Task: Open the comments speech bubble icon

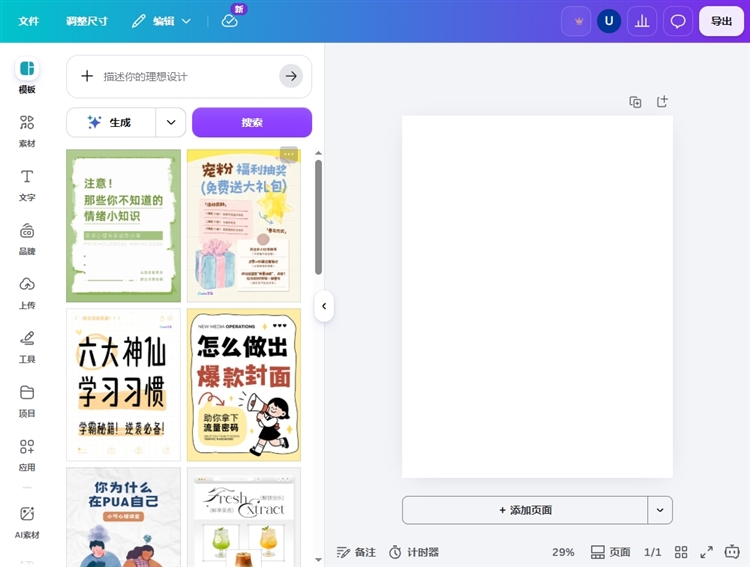Action: click(678, 21)
